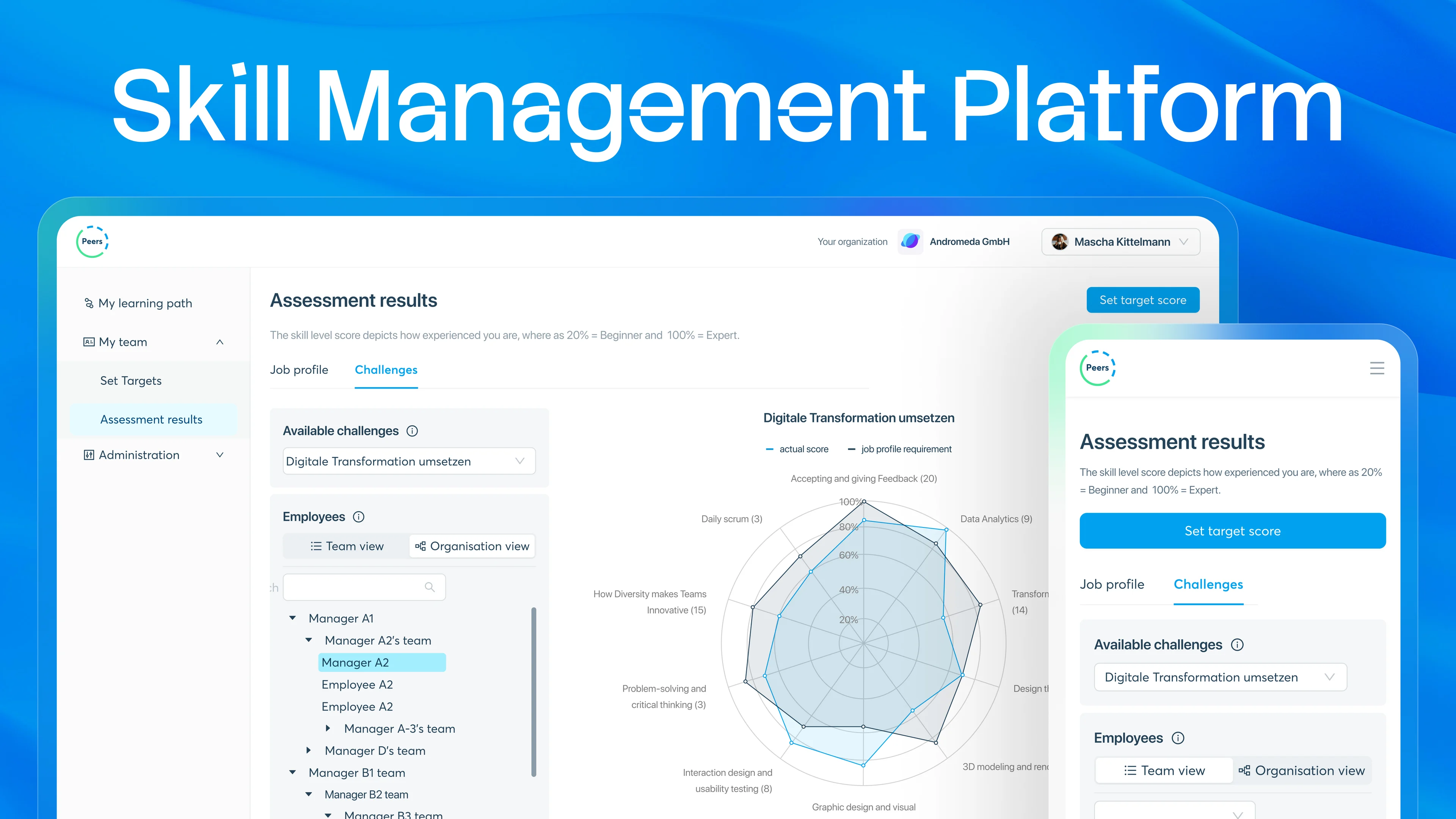1456x819 pixels.
Task: Show info for Available challenges in desktop view
Action: [x=412, y=431]
